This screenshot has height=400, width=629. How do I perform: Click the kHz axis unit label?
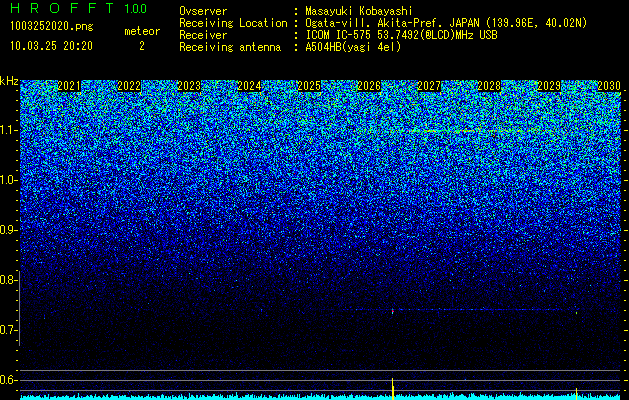click(9, 81)
